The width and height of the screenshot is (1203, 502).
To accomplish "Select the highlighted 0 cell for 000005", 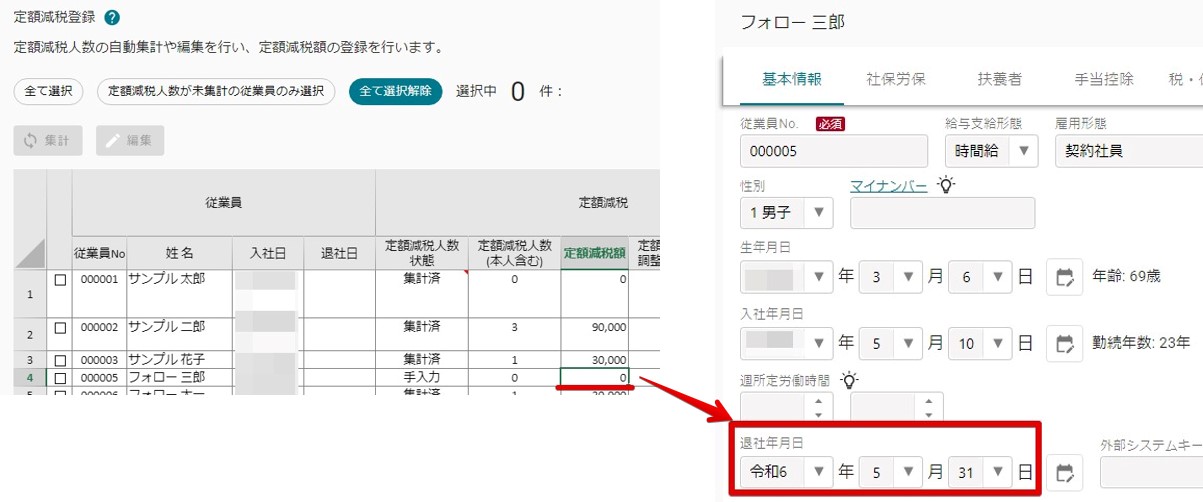I will (x=594, y=377).
